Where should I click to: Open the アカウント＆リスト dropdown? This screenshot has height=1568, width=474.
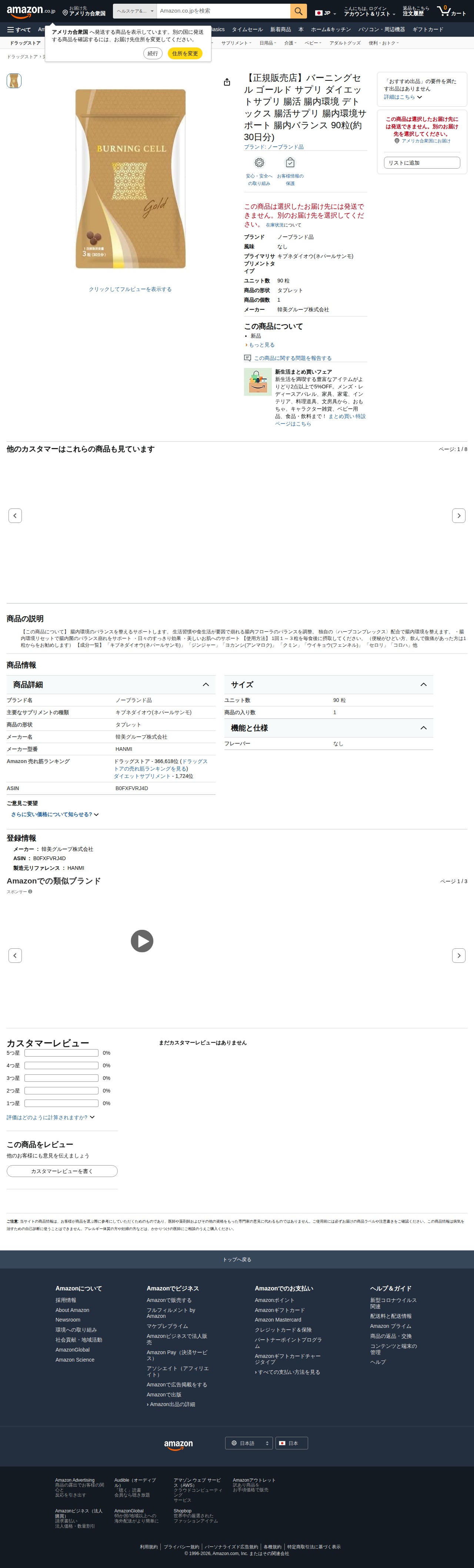pos(369,11)
